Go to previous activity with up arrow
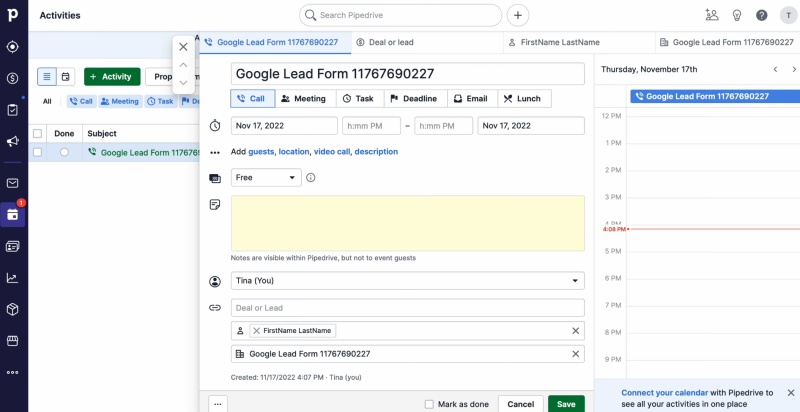The image size is (800, 412). tap(183, 65)
